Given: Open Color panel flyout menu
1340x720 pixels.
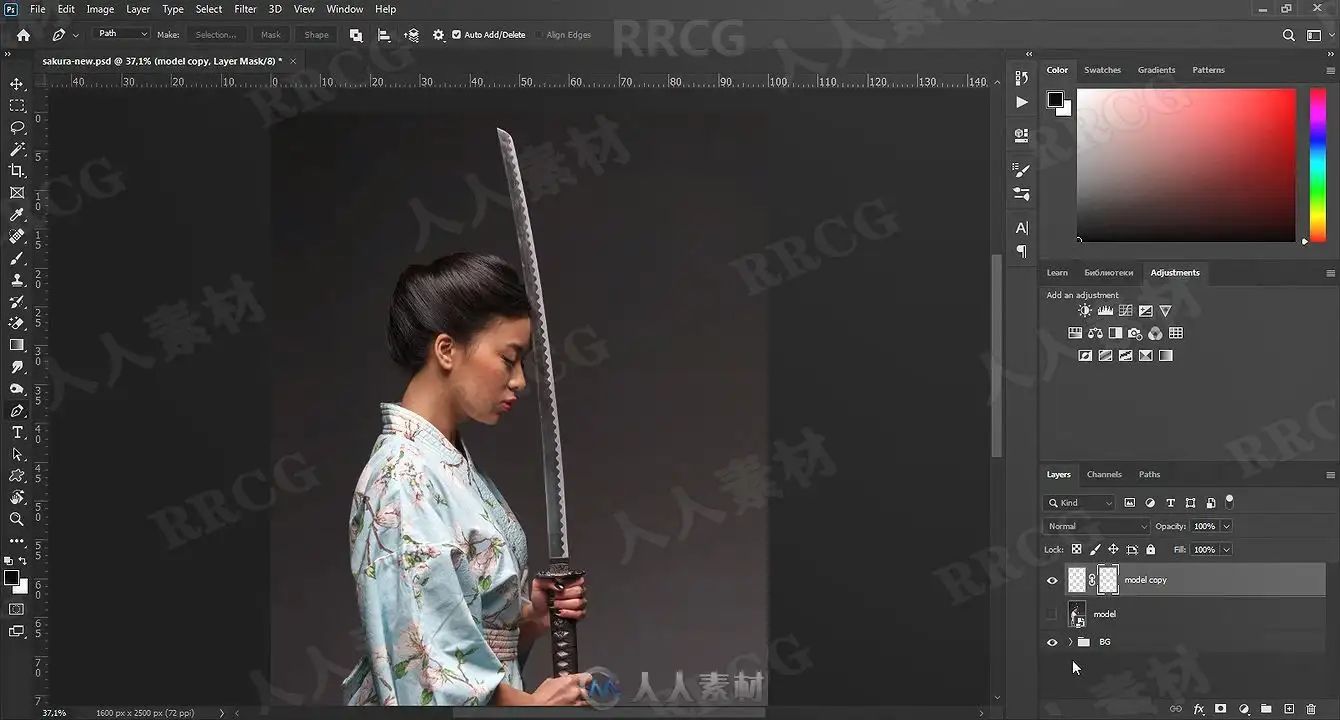Looking at the screenshot, I should coord(1330,70).
